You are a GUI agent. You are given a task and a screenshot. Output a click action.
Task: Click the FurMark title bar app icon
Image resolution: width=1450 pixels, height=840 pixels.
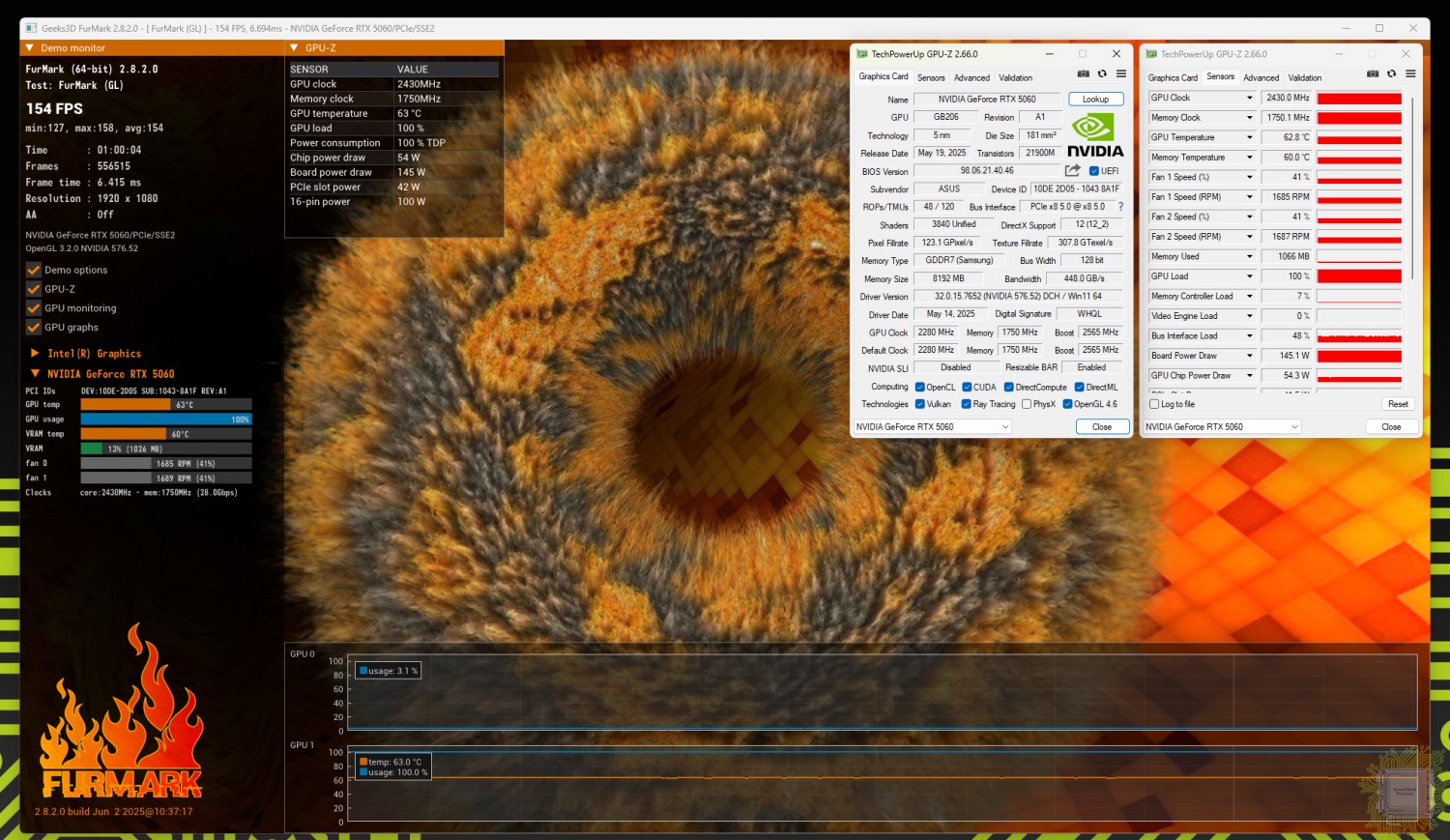click(x=31, y=28)
